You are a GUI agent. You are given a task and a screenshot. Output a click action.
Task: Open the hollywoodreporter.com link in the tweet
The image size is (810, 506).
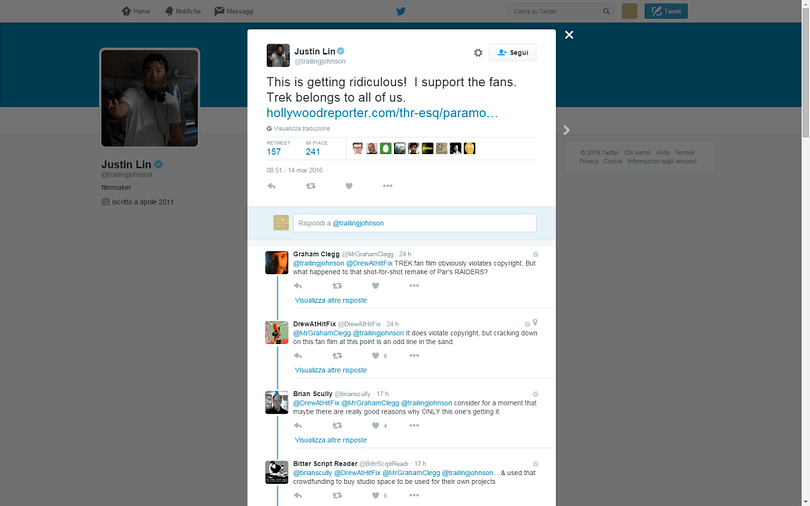[x=382, y=113]
